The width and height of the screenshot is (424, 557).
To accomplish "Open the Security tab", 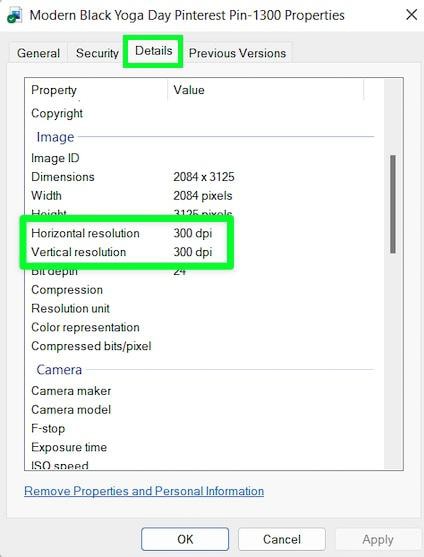I will click(x=97, y=53).
